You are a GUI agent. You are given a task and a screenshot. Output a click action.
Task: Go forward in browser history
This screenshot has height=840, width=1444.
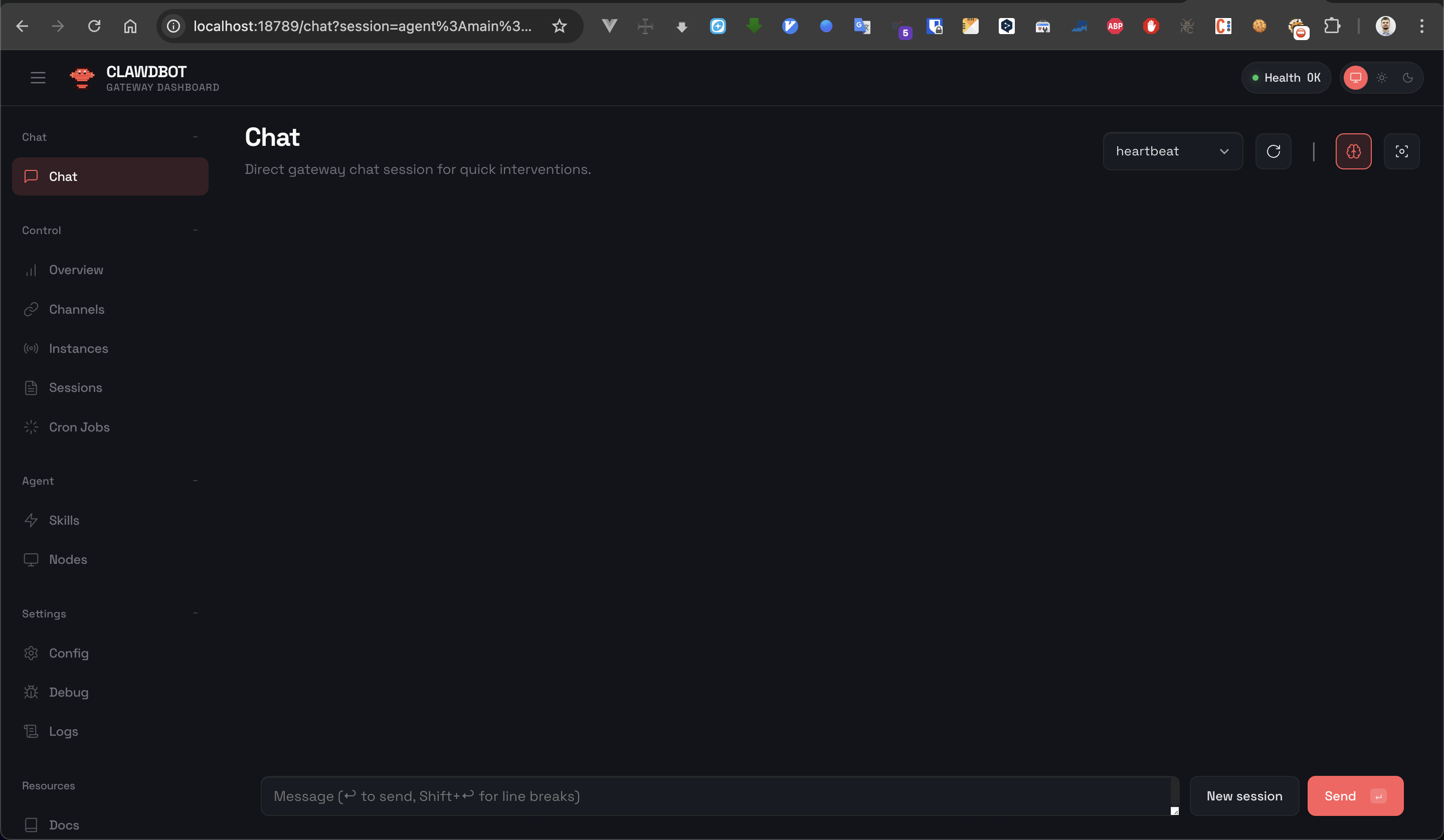tap(58, 26)
